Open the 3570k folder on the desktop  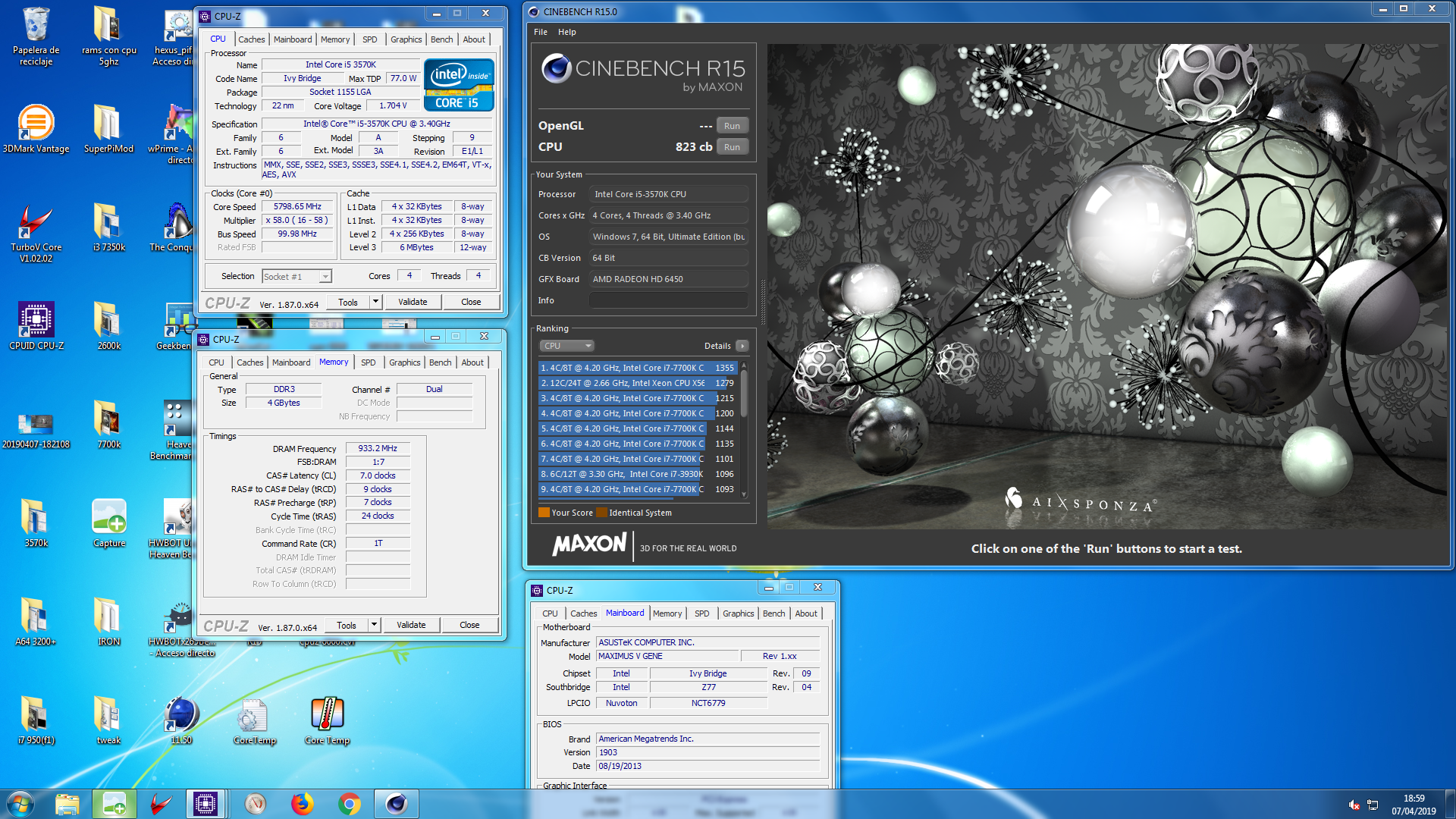point(36,523)
